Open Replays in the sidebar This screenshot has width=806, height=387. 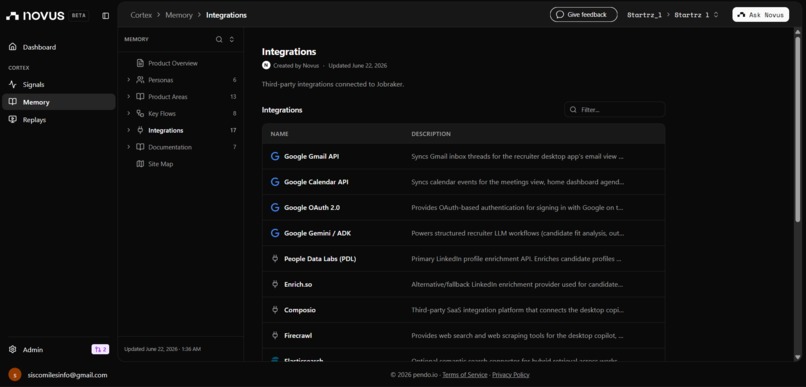59,119
